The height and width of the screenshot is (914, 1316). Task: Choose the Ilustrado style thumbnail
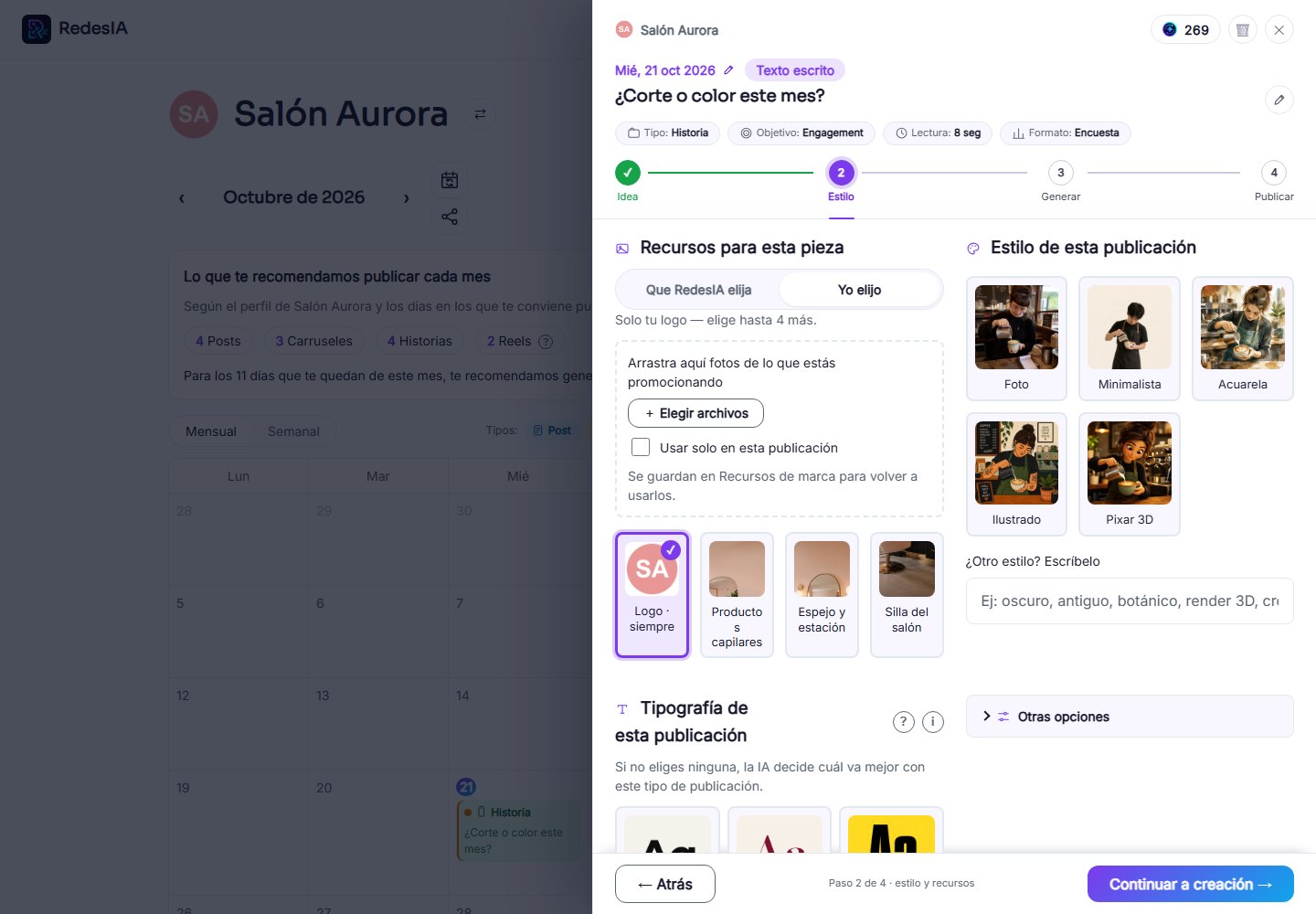pos(1016,473)
